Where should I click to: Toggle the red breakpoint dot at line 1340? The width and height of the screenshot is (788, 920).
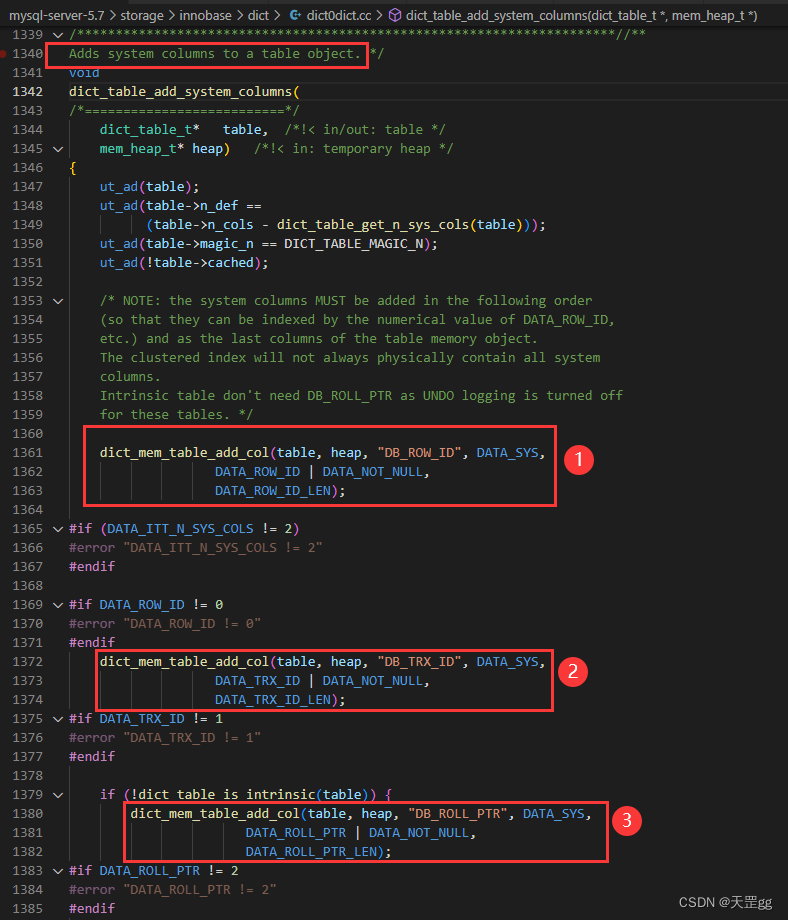point(3,54)
